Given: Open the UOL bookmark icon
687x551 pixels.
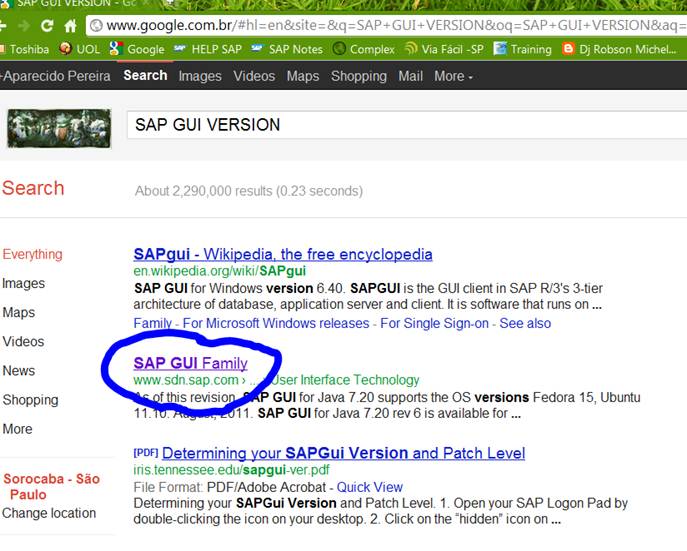Looking at the screenshot, I should point(65,48).
